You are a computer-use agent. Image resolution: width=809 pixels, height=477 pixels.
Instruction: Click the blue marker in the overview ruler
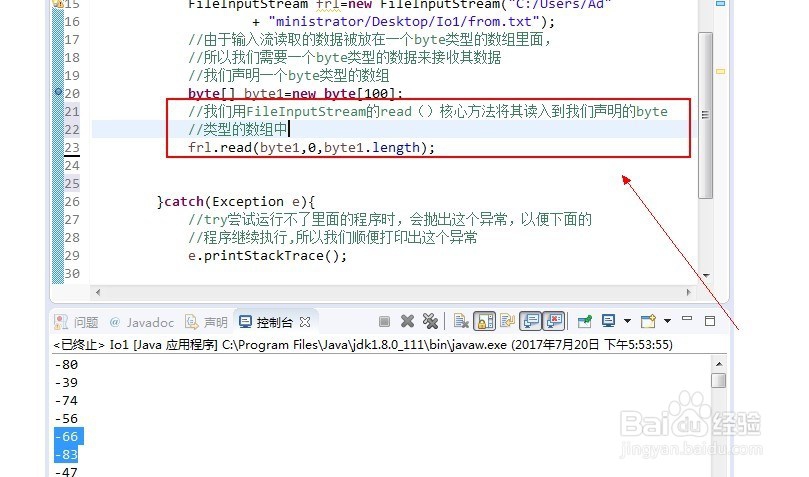click(720, 3)
